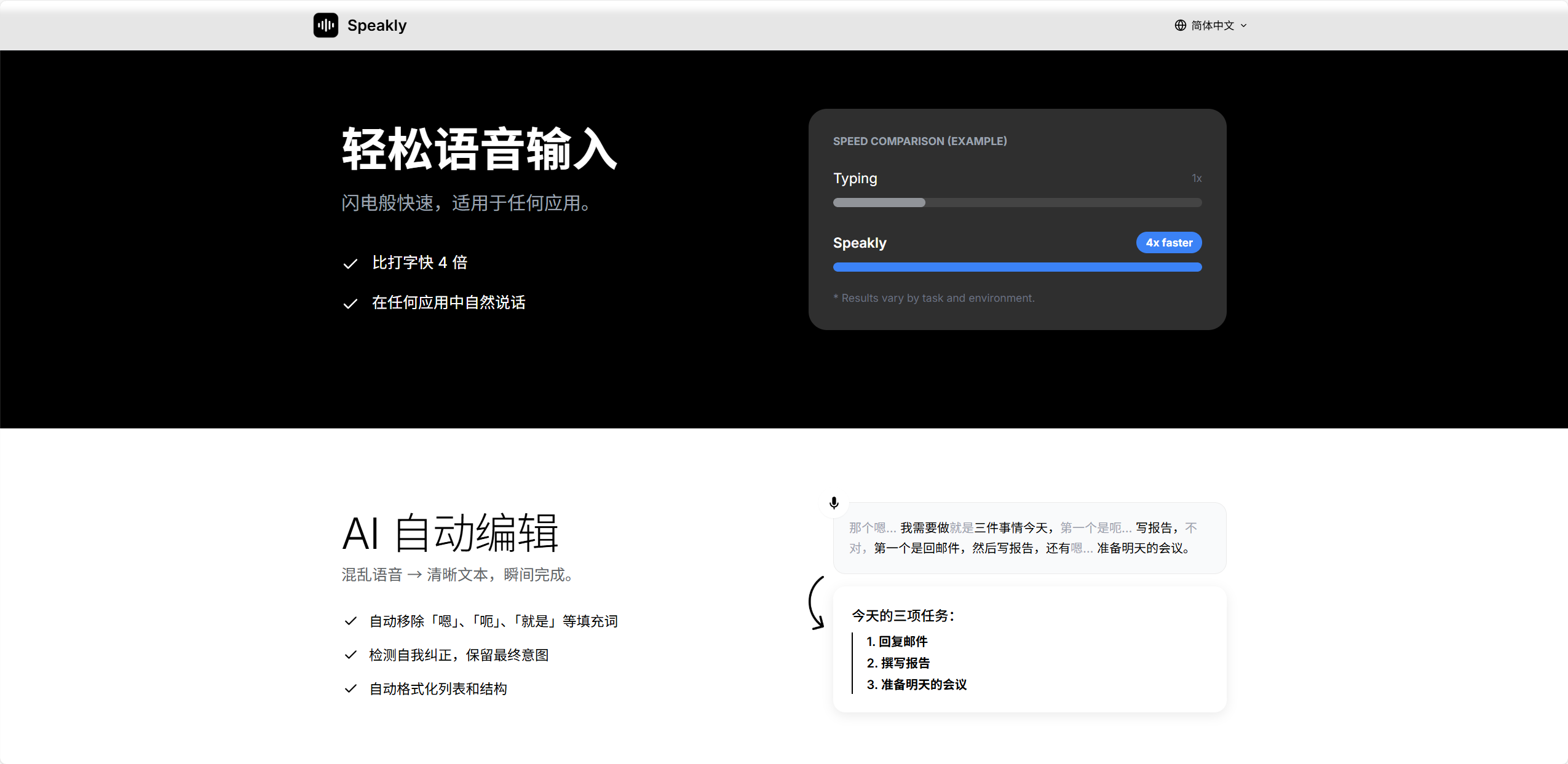Screen dimensions: 1568x764
Task: Click the checkmark beside 检测自我纠正
Action: [350, 655]
